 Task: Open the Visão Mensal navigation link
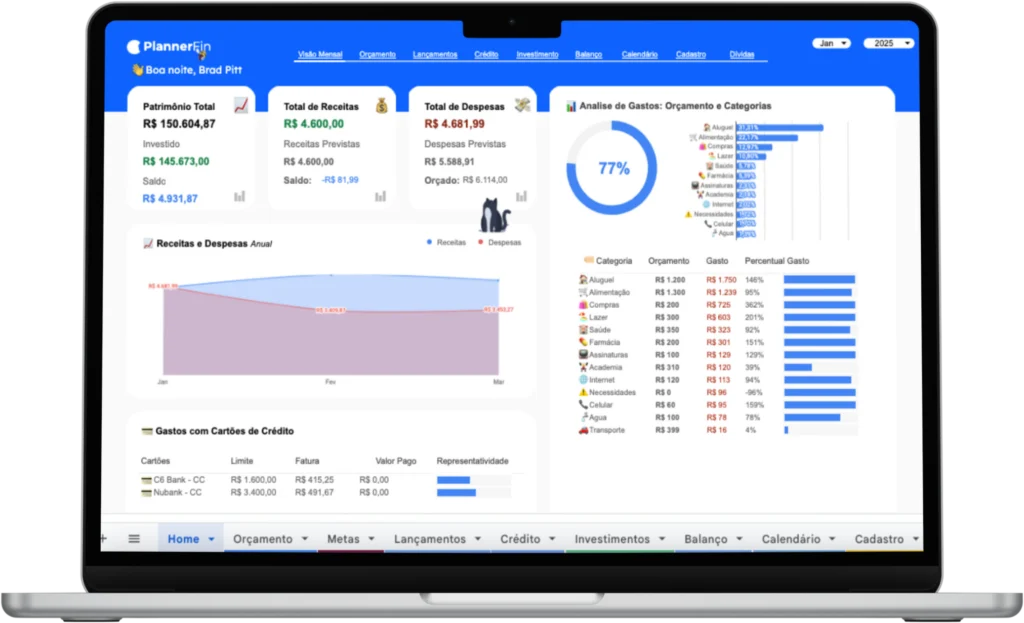318,55
